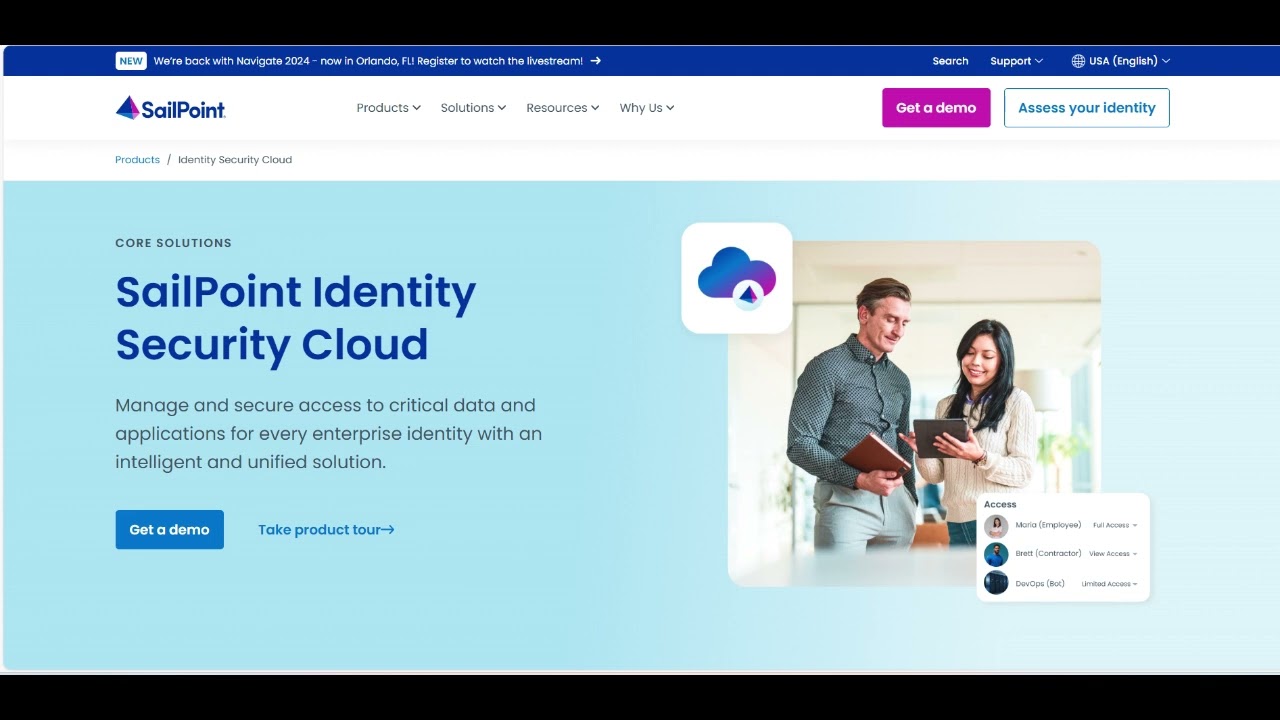
Task: Click the CORE SOLUTIONS label
Action: coord(173,243)
